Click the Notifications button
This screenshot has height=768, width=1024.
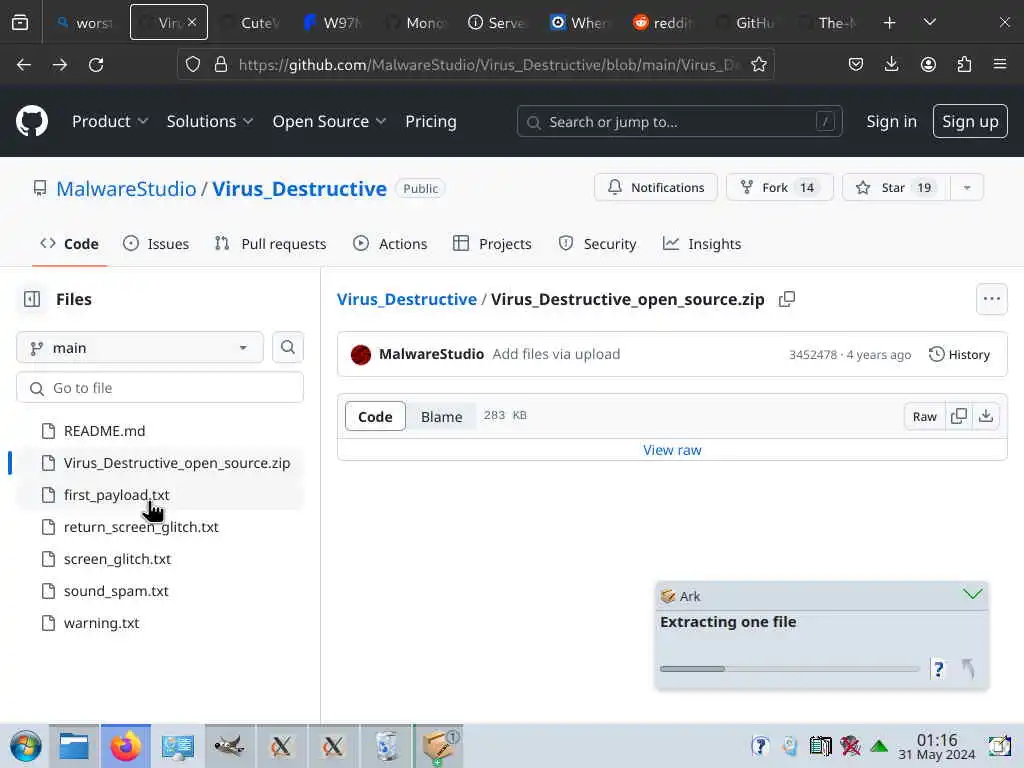[x=656, y=188]
